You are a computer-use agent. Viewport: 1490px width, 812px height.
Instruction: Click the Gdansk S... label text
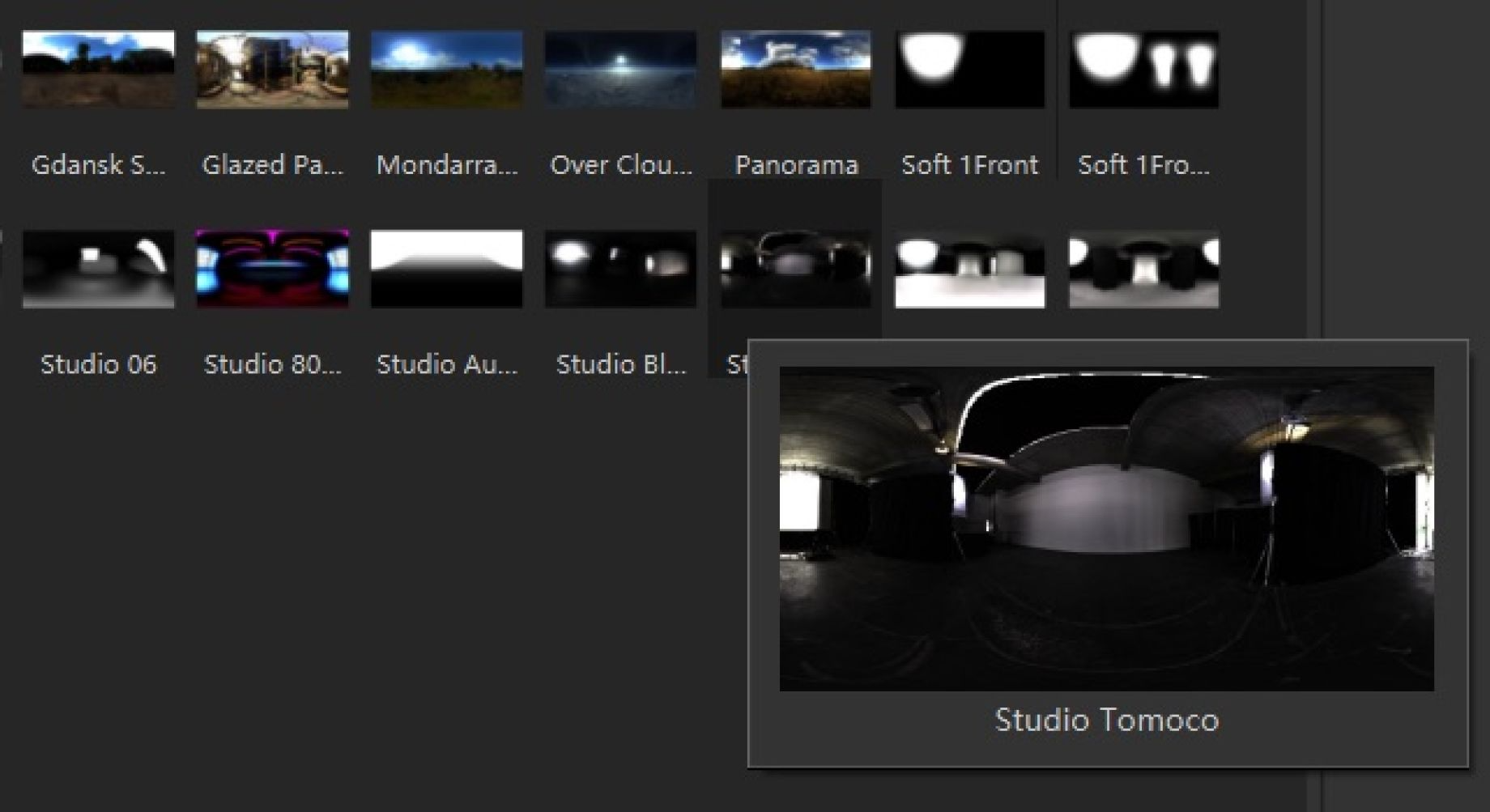(x=98, y=165)
